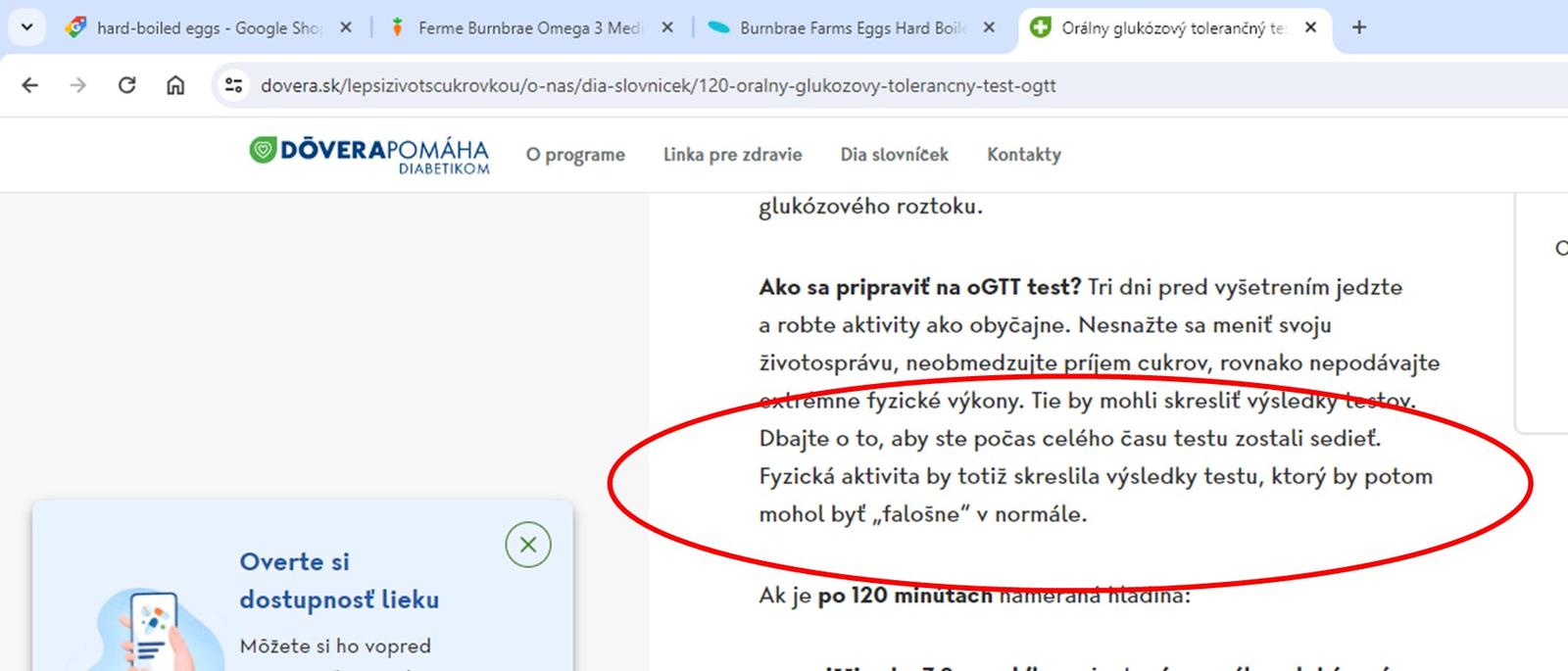Click the browser forward arrow
This screenshot has height=671, width=1568.
point(78,85)
